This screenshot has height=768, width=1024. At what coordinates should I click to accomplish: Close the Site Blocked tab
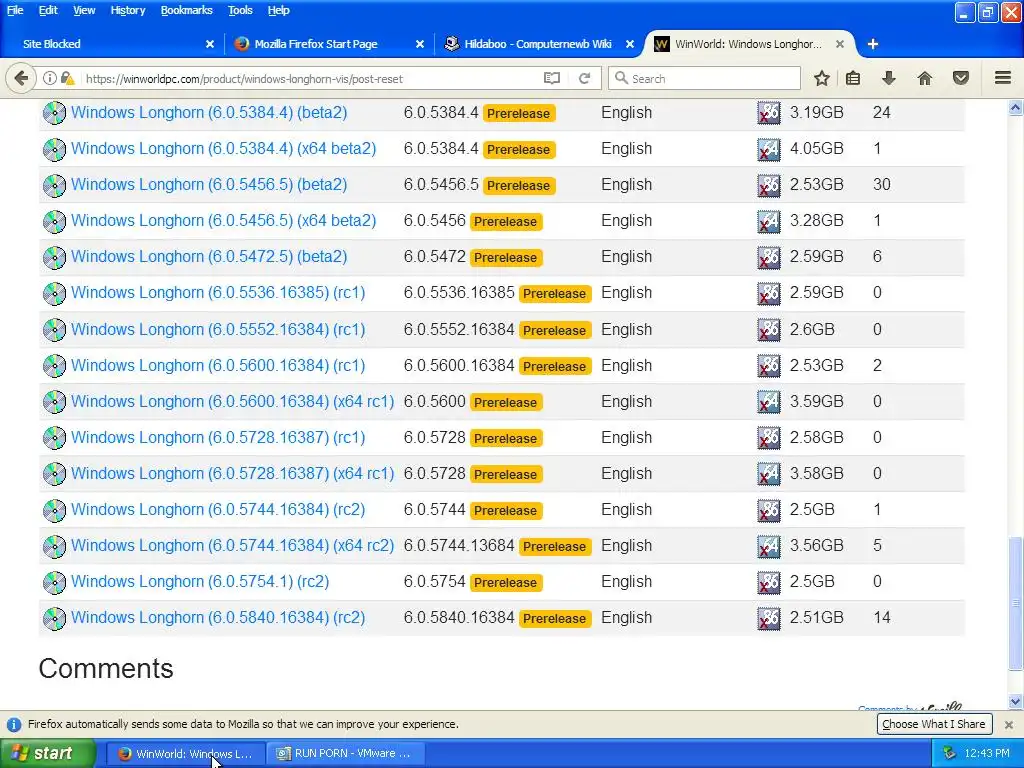pyautogui.click(x=210, y=44)
